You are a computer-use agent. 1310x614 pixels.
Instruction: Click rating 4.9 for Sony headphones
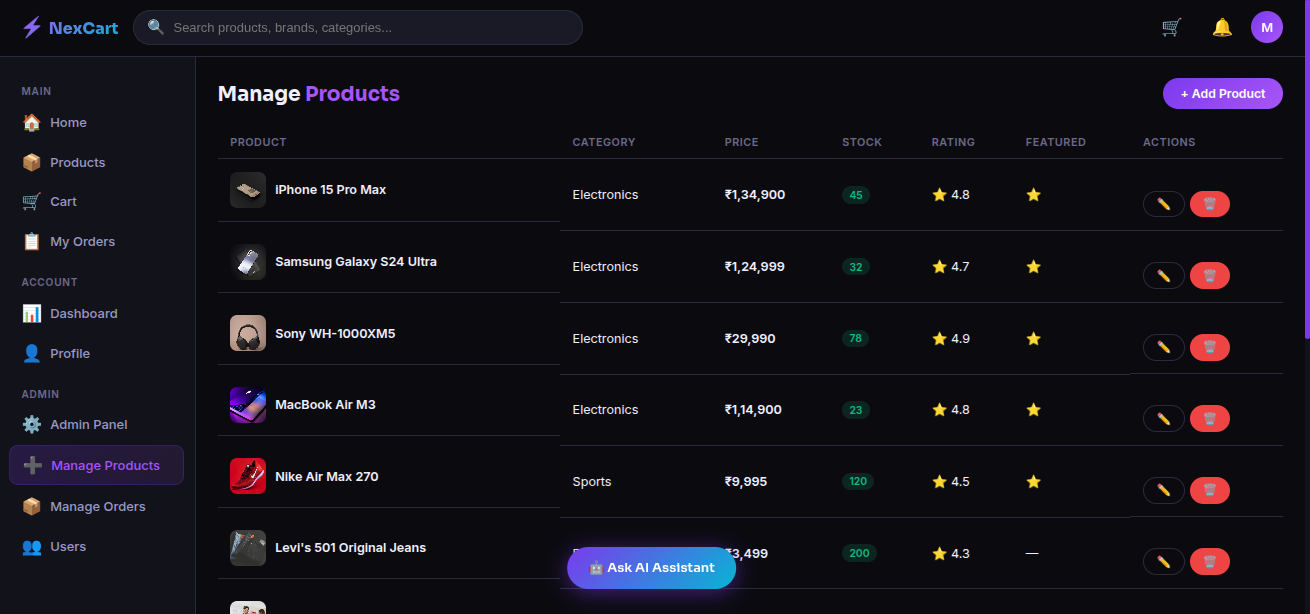pyautogui.click(x=951, y=339)
